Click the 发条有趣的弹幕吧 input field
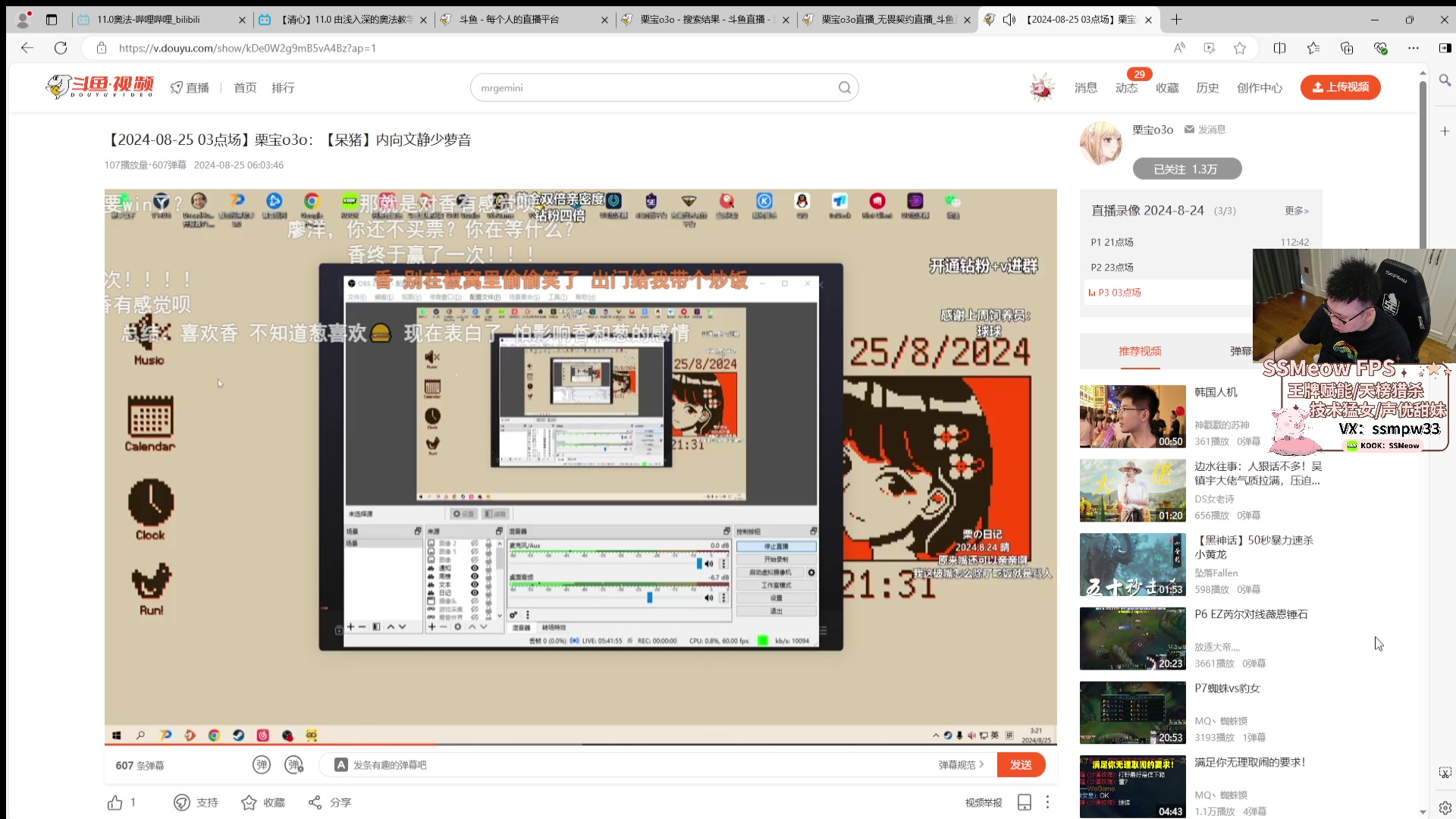 point(637,765)
